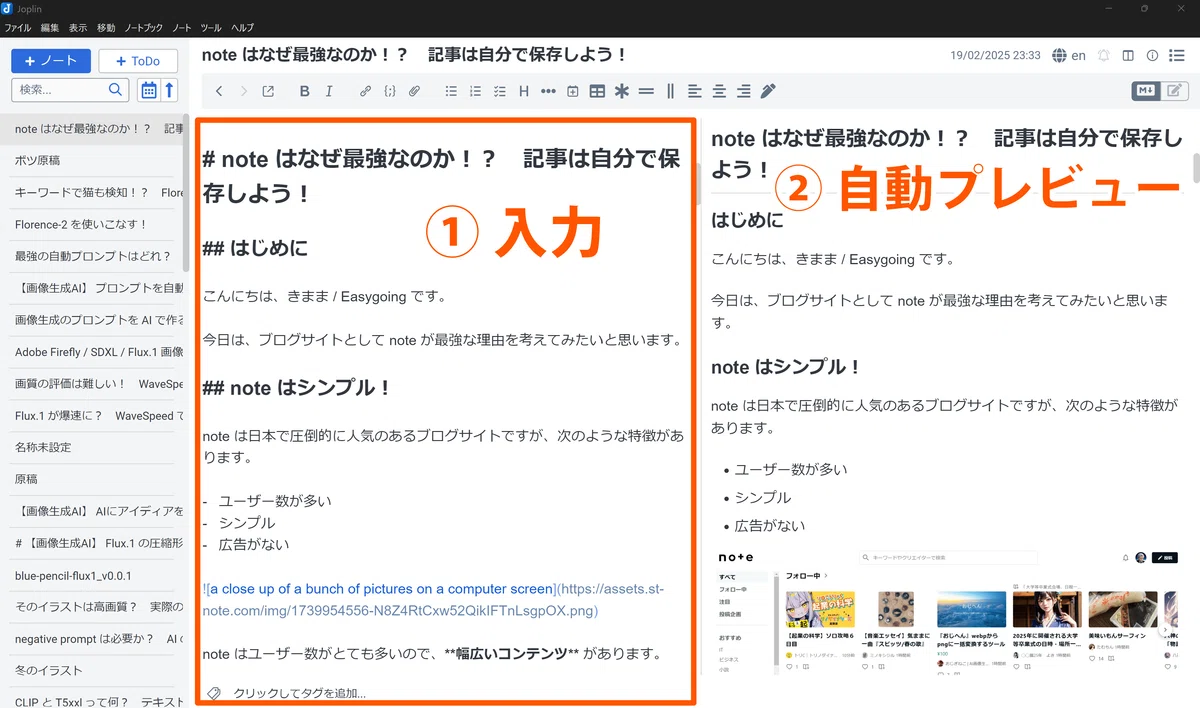This screenshot has width=1200, height=708.
Task: Click the double horizontal line toolbar icon
Action: (x=646, y=91)
